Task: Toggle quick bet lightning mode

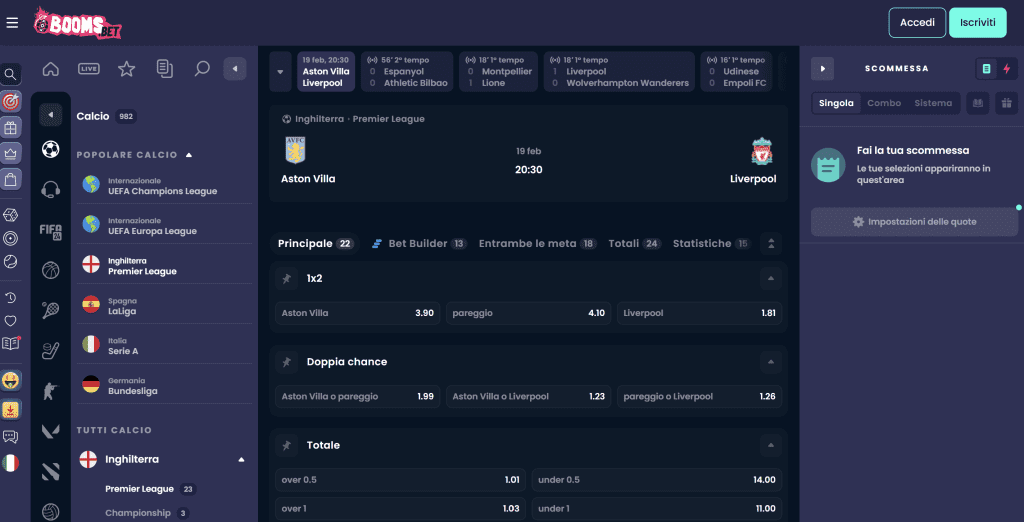Action: [x=1006, y=69]
